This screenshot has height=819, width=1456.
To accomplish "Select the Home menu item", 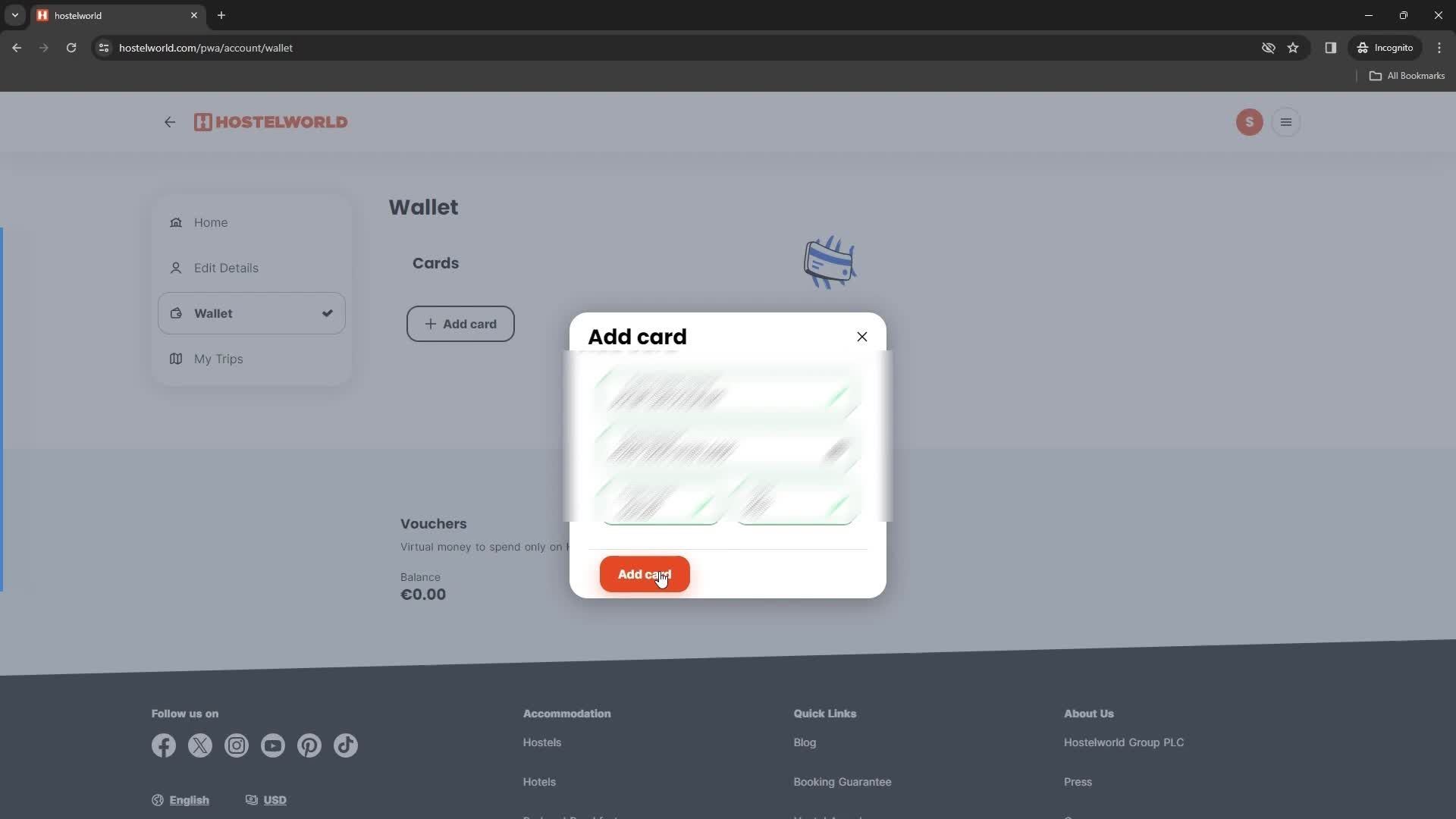I will 211,222.
